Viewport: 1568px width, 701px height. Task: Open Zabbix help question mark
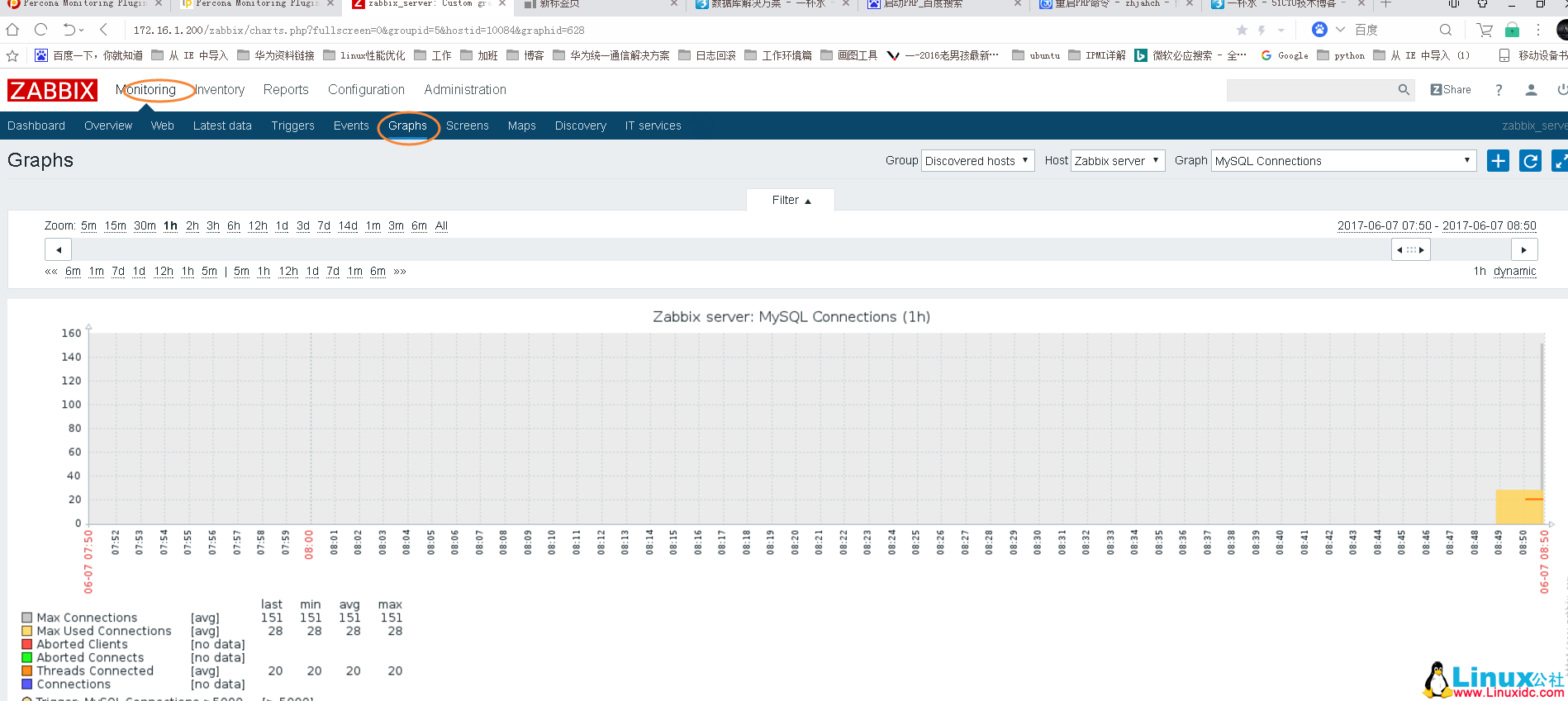(x=1499, y=90)
